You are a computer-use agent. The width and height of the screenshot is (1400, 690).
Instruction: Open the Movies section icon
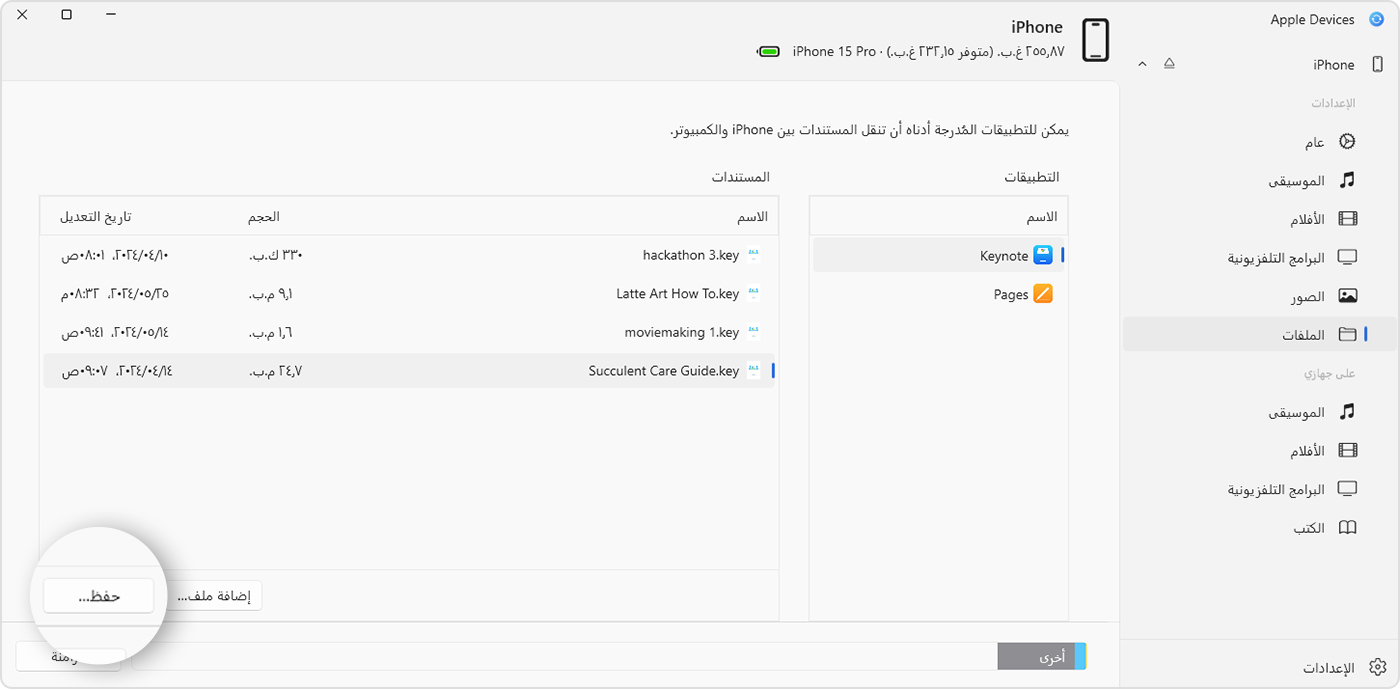point(1348,218)
